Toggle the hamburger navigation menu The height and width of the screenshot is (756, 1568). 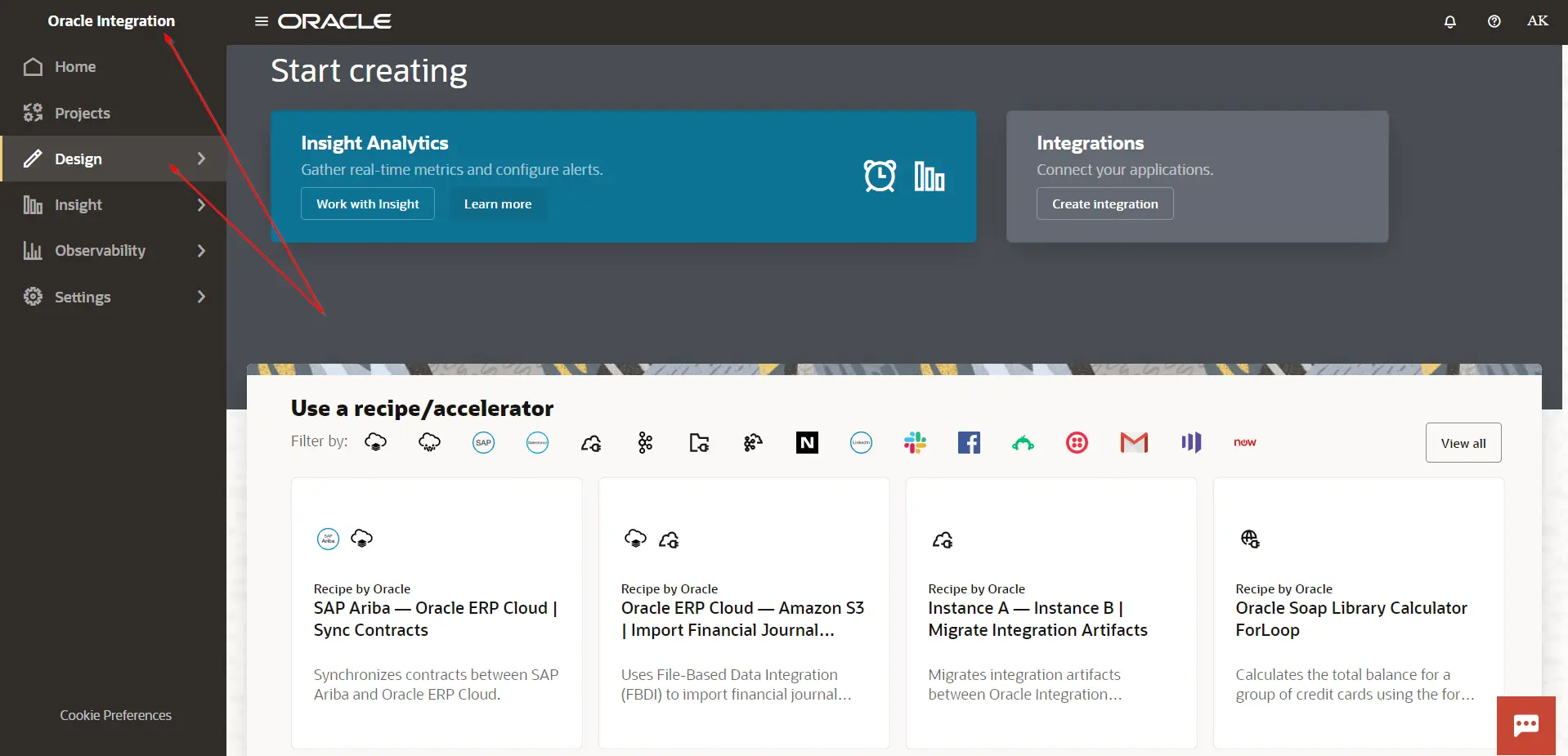pos(262,21)
